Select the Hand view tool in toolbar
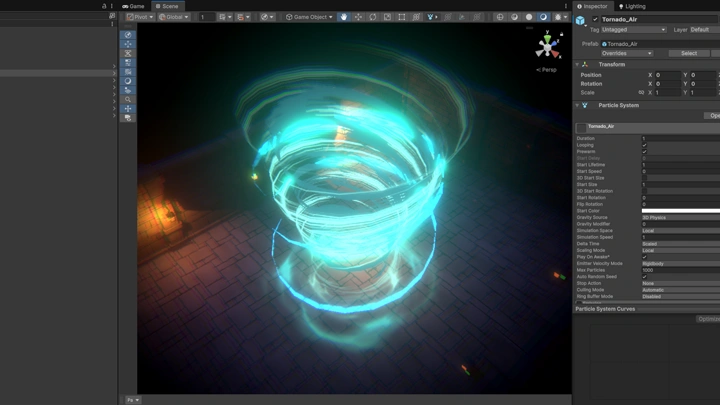720x405 pixels. (x=343, y=17)
